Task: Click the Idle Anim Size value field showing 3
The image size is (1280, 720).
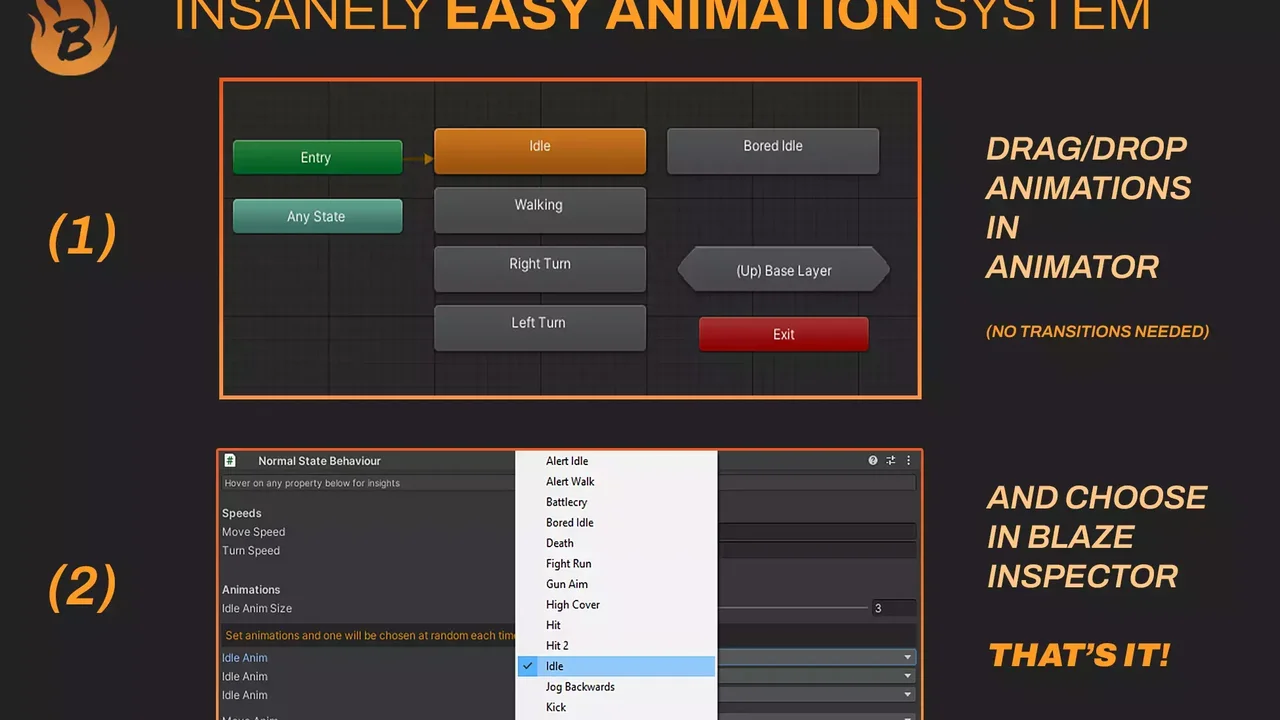Action: point(894,608)
